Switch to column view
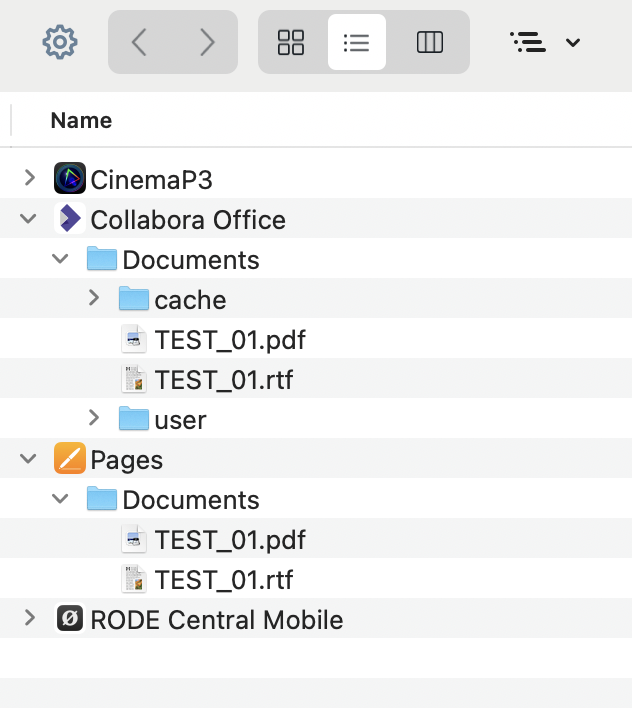The height and width of the screenshot is (708, 632). (x=430, y=42)
